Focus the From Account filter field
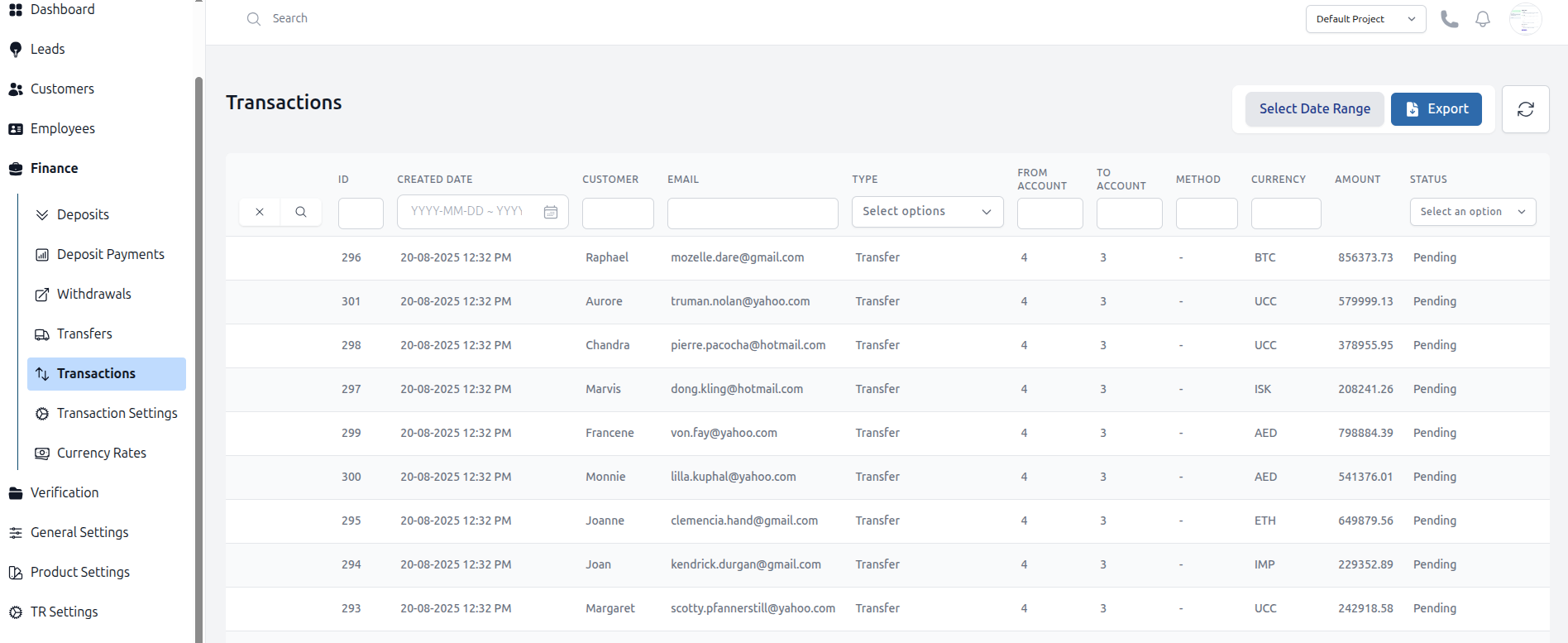1568x643 pixels. point(1050,213)
